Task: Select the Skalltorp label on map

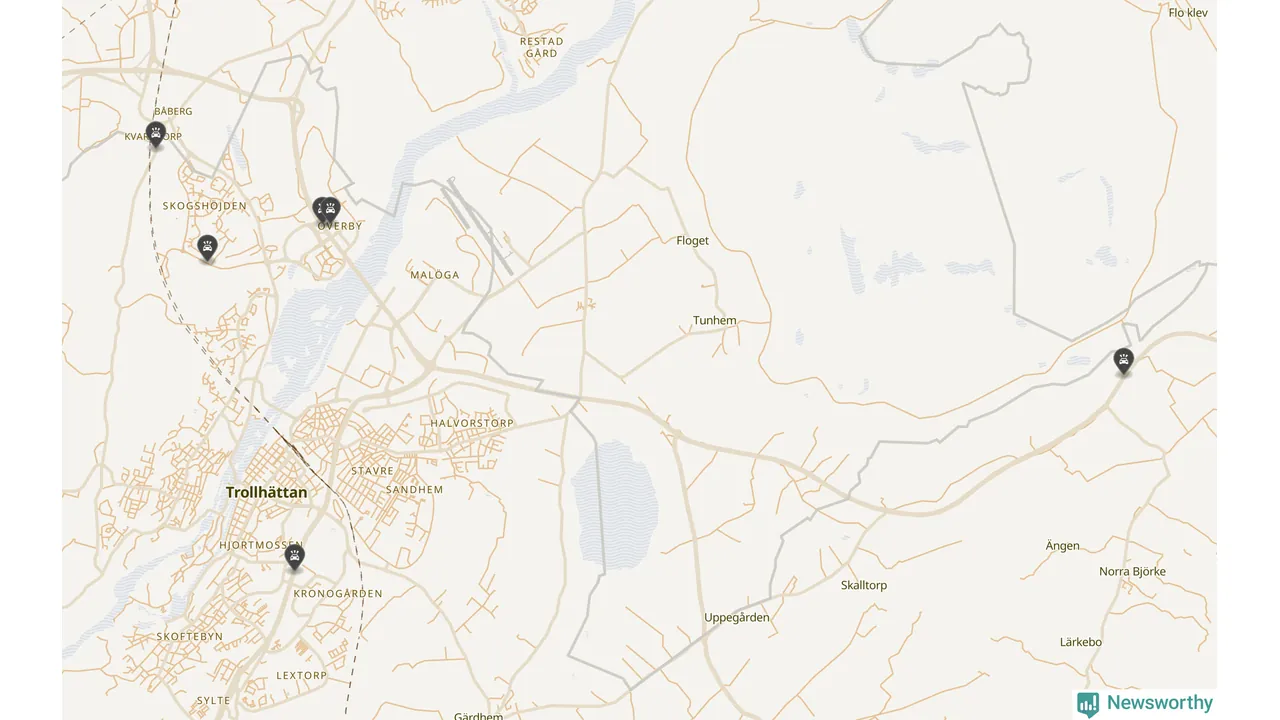Action: tap(864, 585)
